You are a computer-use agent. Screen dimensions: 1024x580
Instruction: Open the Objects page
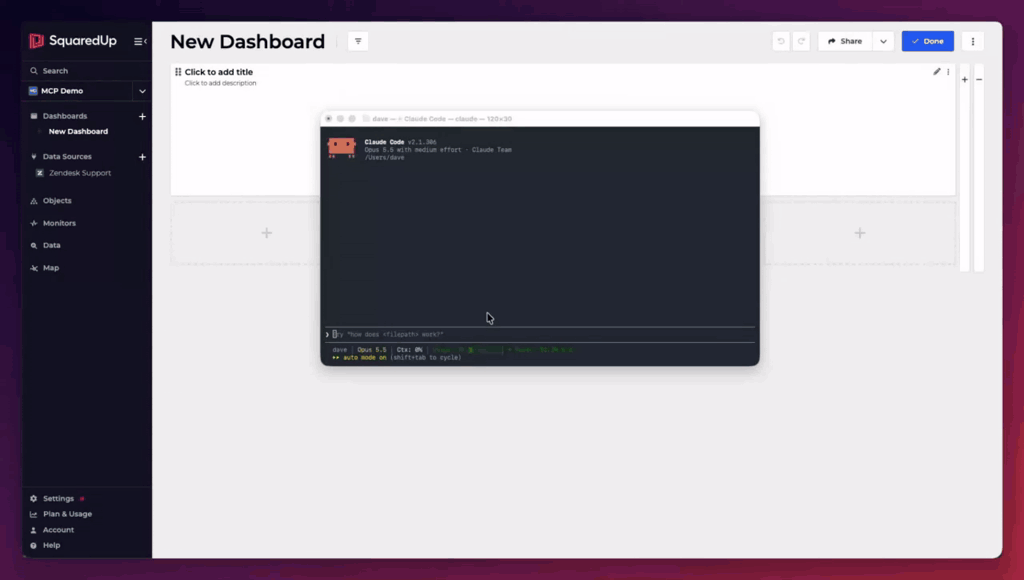(x=57, y=201)
